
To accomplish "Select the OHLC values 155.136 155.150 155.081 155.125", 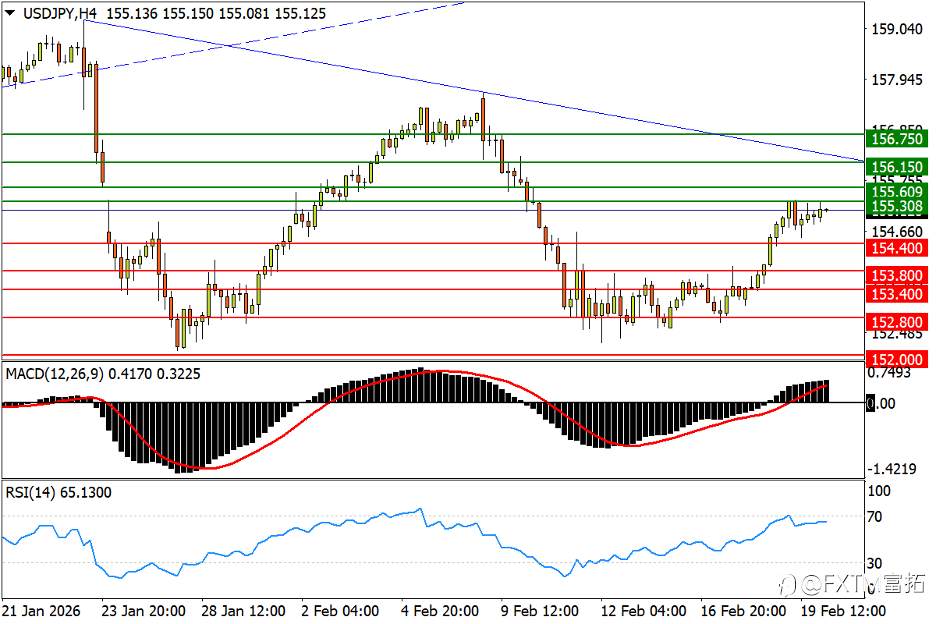I will (x=216, y=13).
